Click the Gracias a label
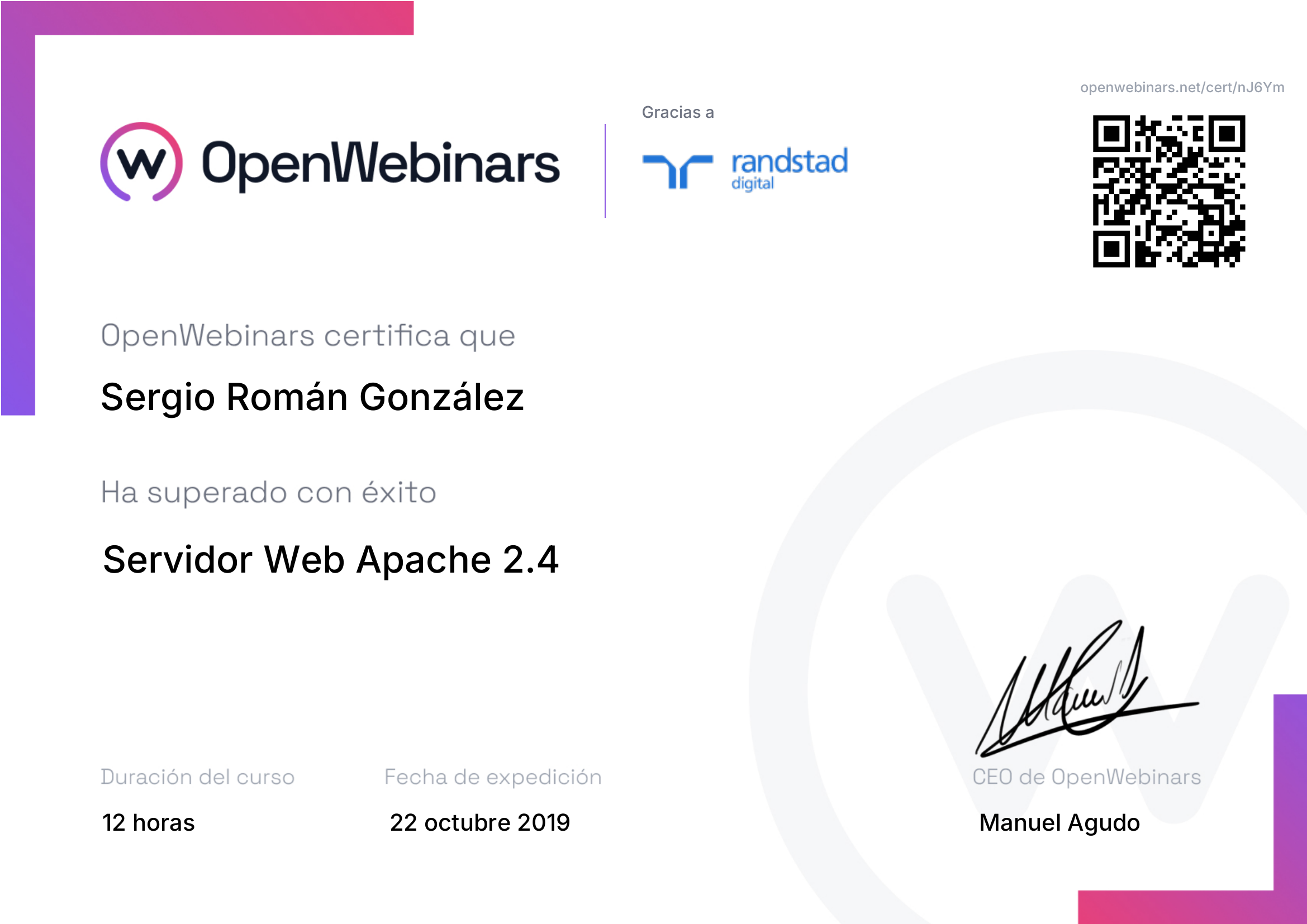This screenshot has height=924, width=1307. (x=677, y=113)
